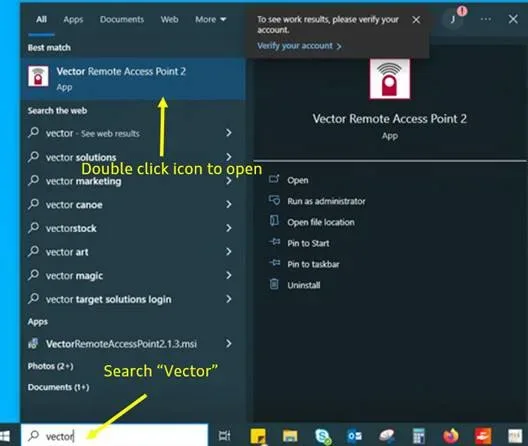Click the taskbar search box containing 'vector'

coord(114,436)
